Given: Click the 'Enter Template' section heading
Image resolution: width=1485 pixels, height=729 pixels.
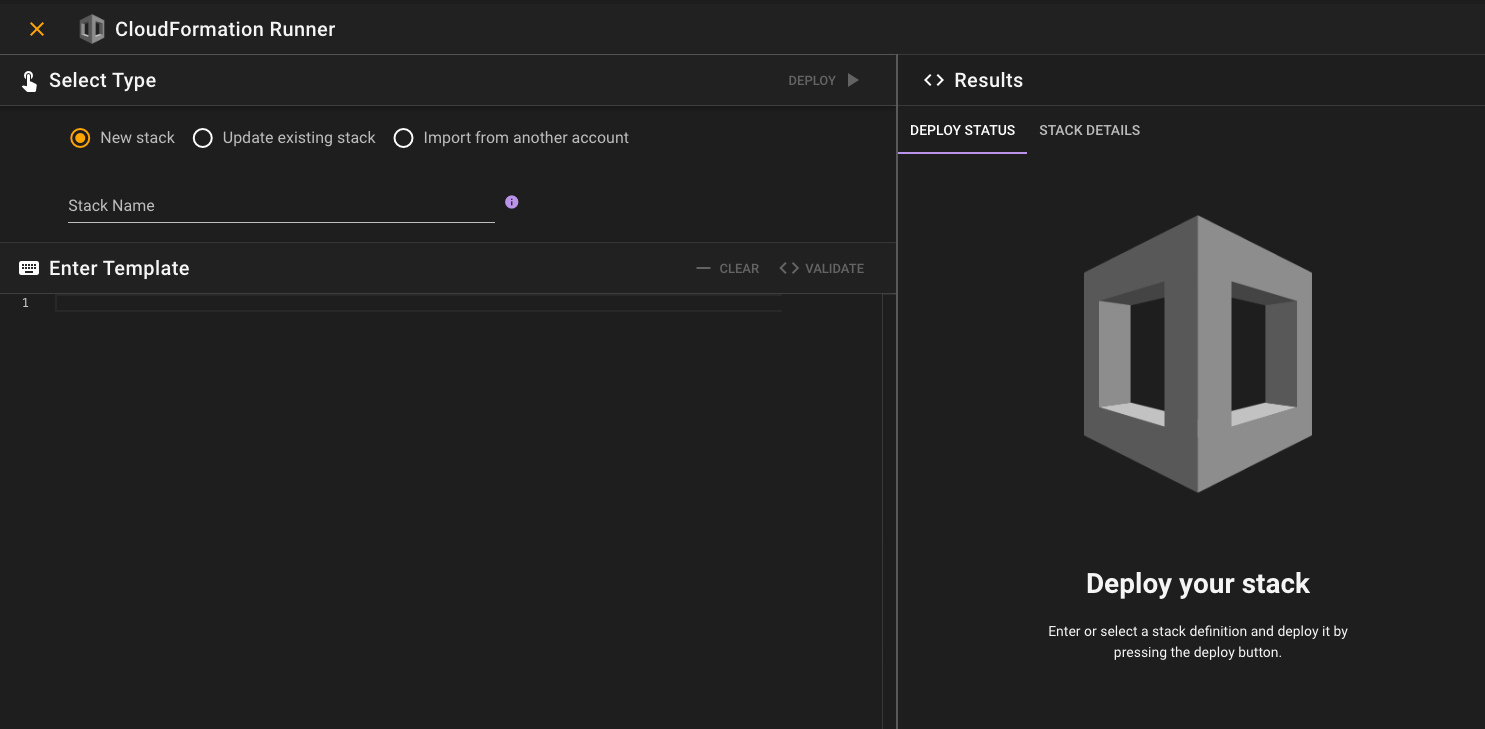Looking at the screenshot, I should (x=119, y=268).
